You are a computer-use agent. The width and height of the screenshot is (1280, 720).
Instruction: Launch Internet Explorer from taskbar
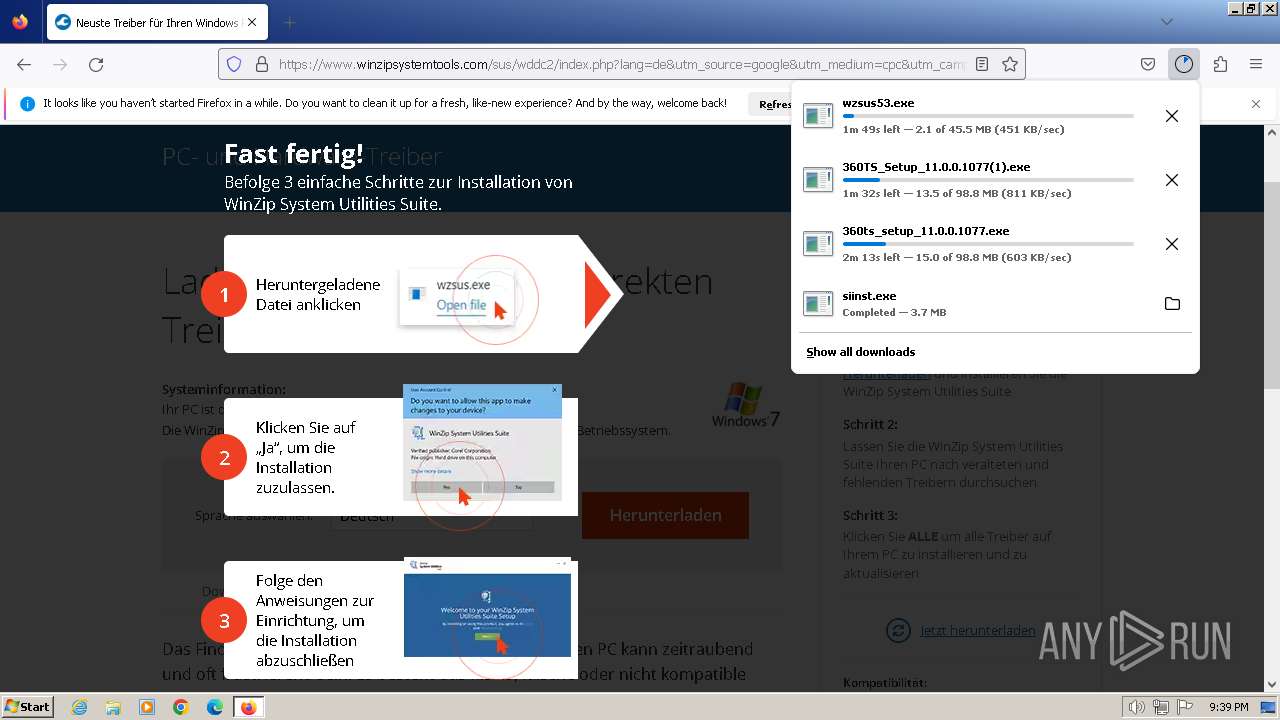pos(80,707)
